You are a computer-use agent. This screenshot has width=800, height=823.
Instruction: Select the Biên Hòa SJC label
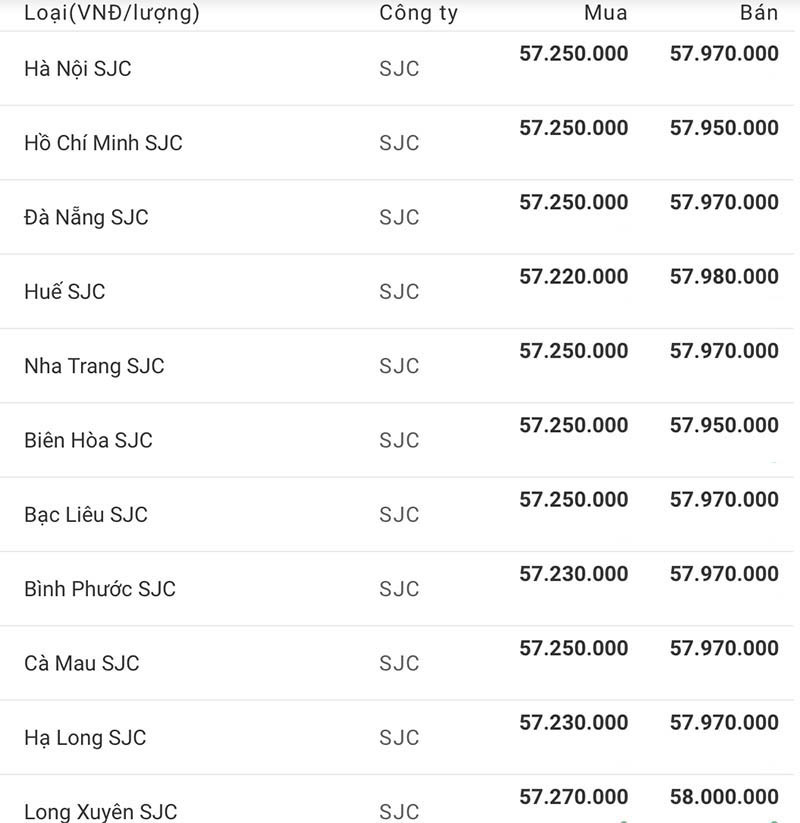[x=88, y=440]
